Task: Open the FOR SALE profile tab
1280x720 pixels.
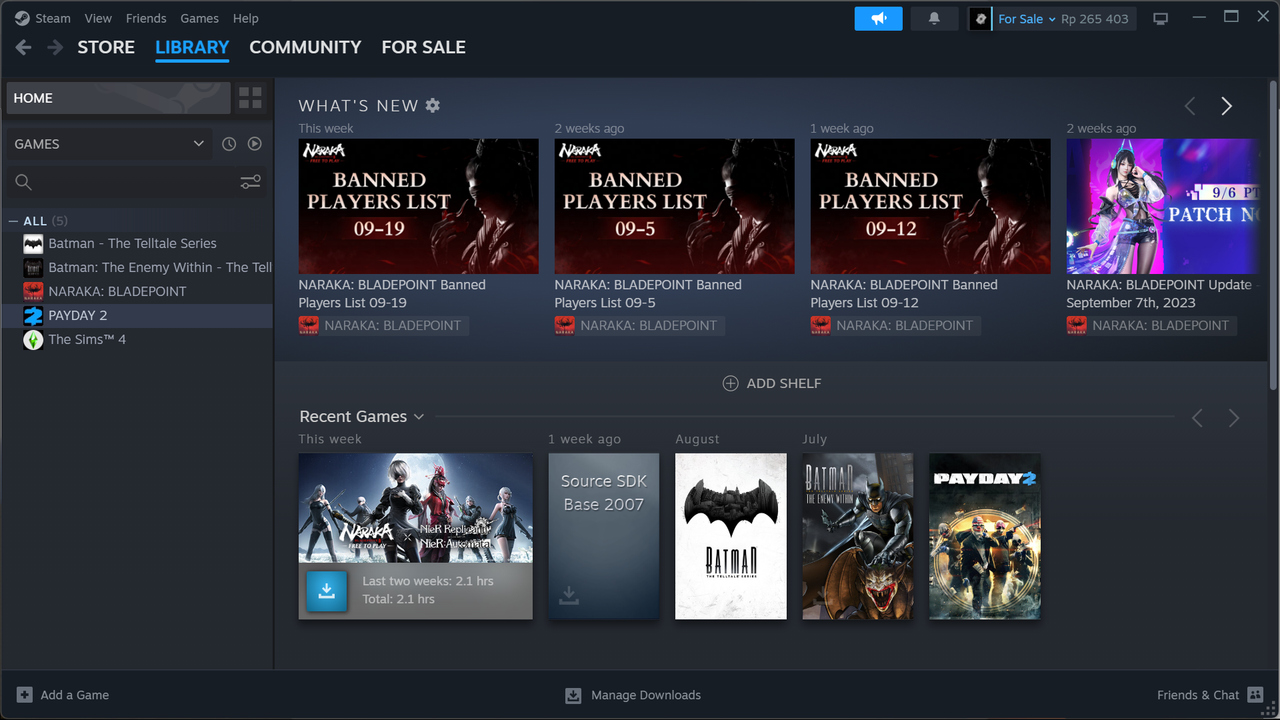Action: (x=424, y=47)
